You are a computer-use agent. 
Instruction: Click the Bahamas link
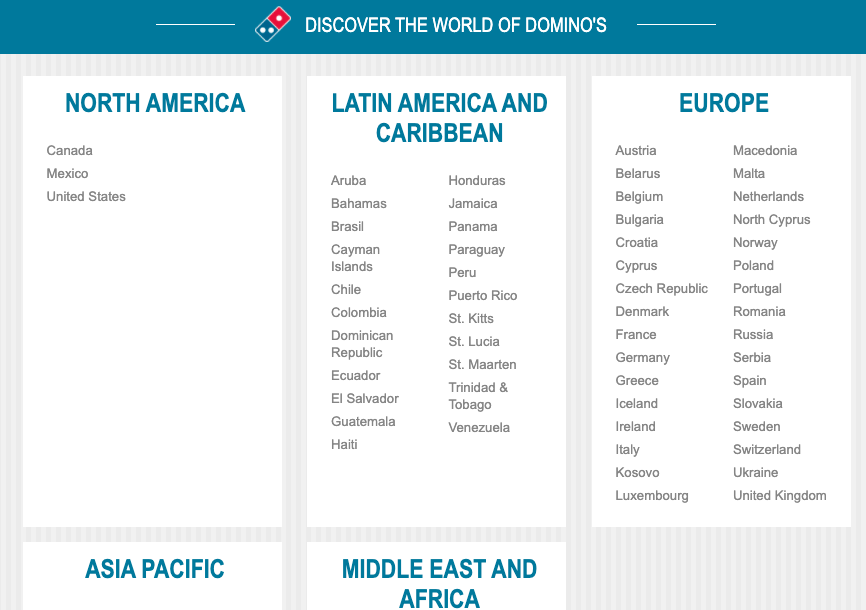coord(356,203)
